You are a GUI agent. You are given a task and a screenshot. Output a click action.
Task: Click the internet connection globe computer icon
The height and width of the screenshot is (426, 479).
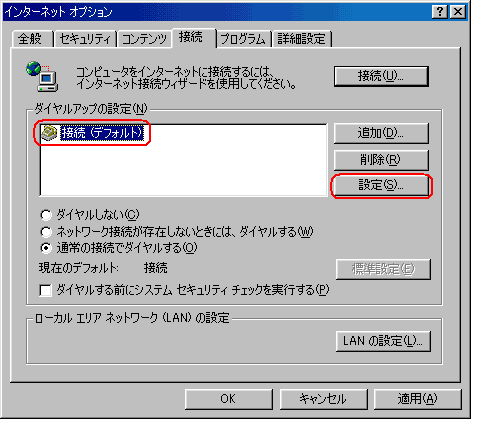point(42,76)
